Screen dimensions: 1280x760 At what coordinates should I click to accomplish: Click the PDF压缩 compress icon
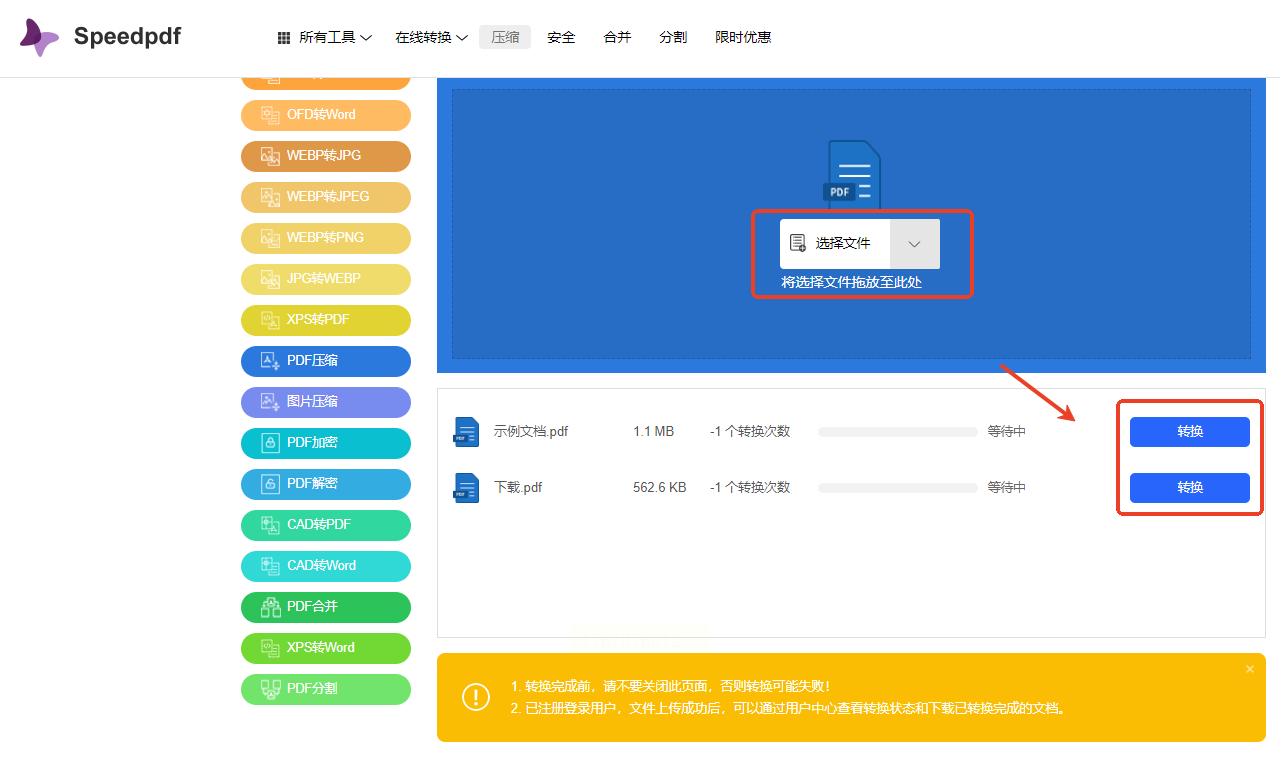270,361
